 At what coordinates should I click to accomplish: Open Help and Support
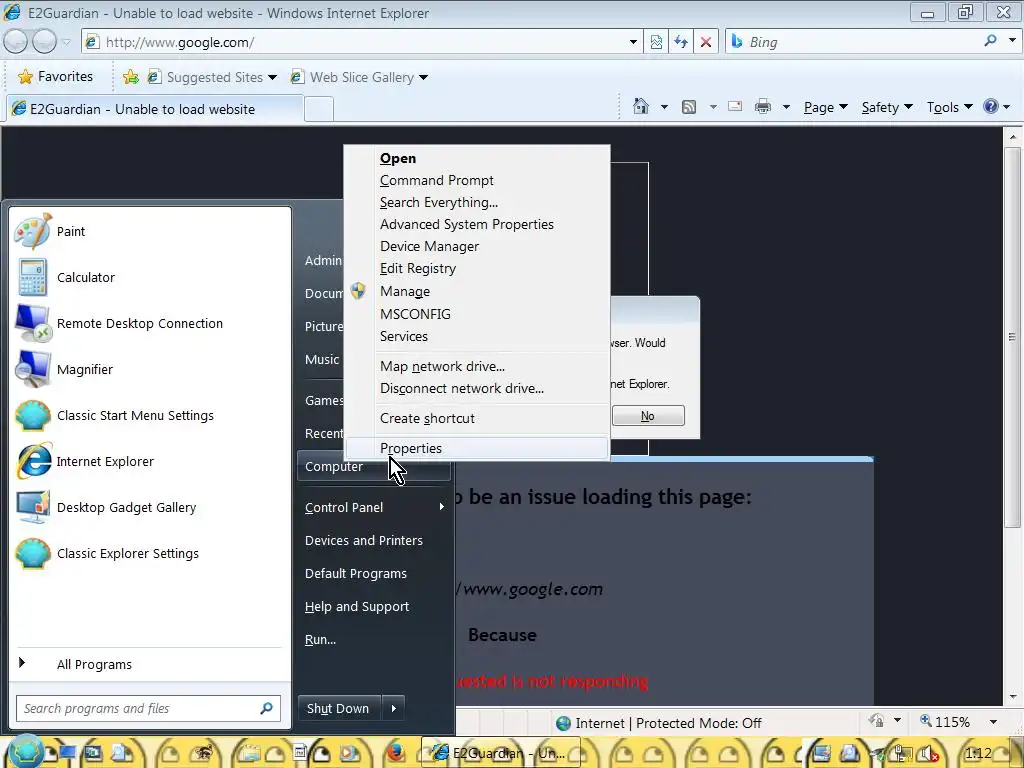point(374,607)
